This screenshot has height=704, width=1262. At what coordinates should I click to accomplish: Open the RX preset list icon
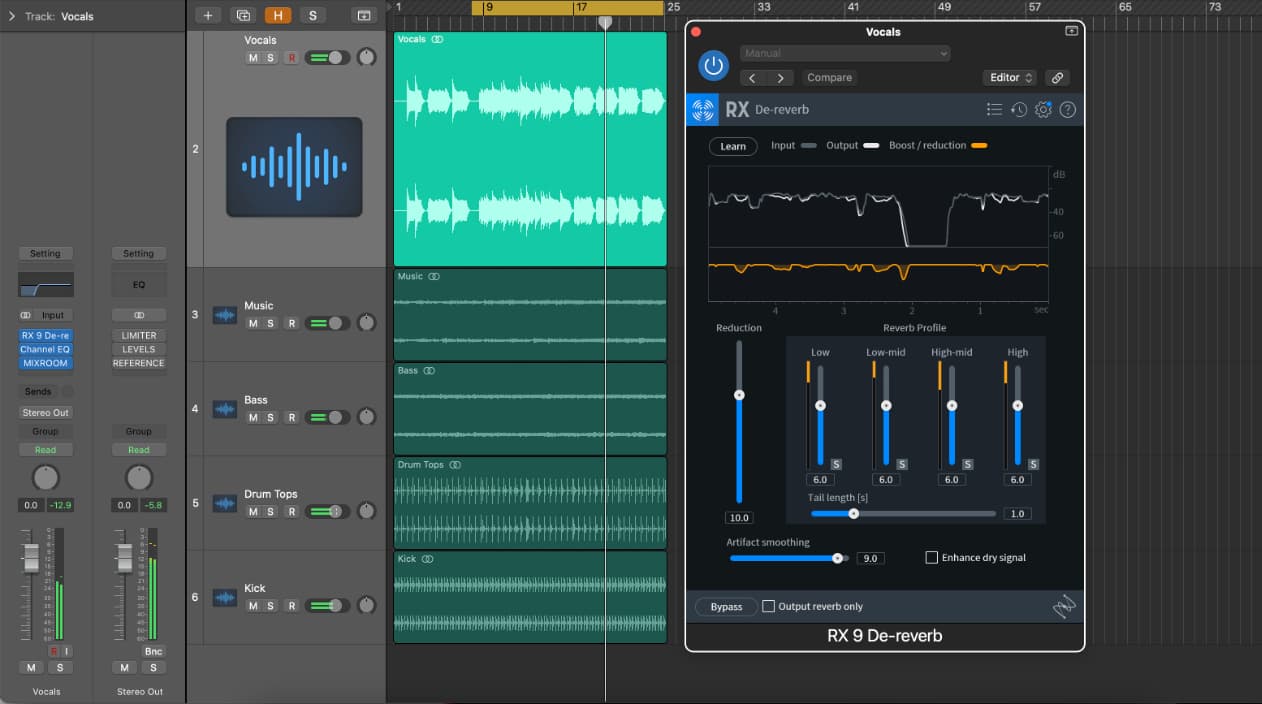994,110
